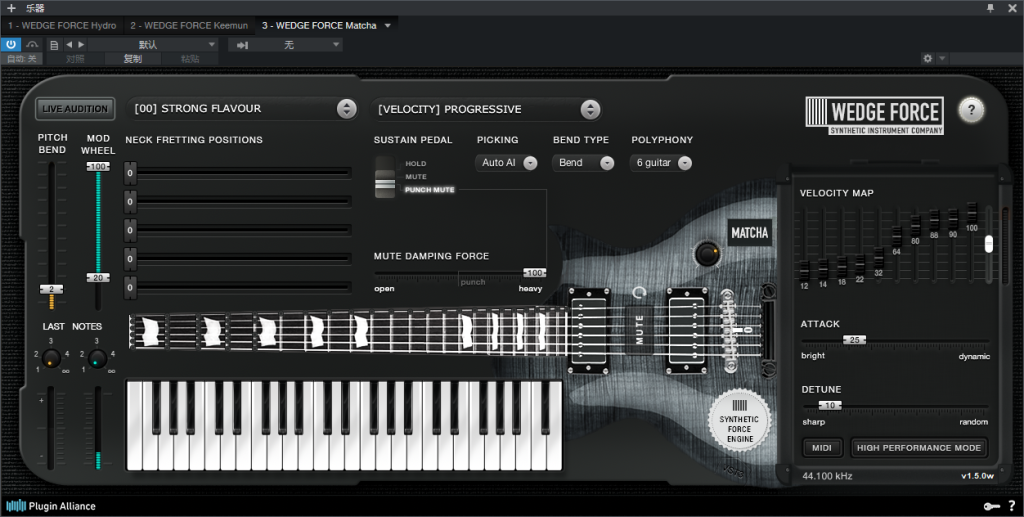Viewport: 1024px width, 517px height.
Task: Click the circular arrow icon above MUTE
Action: pos(639,292)
